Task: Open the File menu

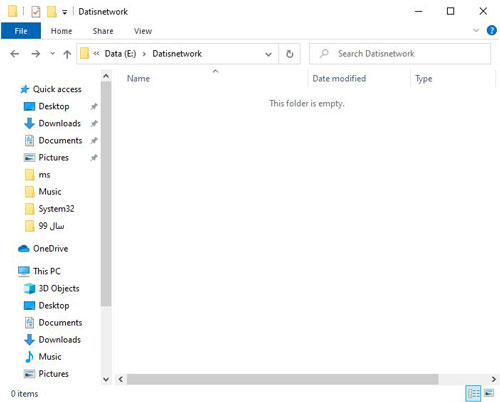Action: pyautogui.click(x=21, y=31)
